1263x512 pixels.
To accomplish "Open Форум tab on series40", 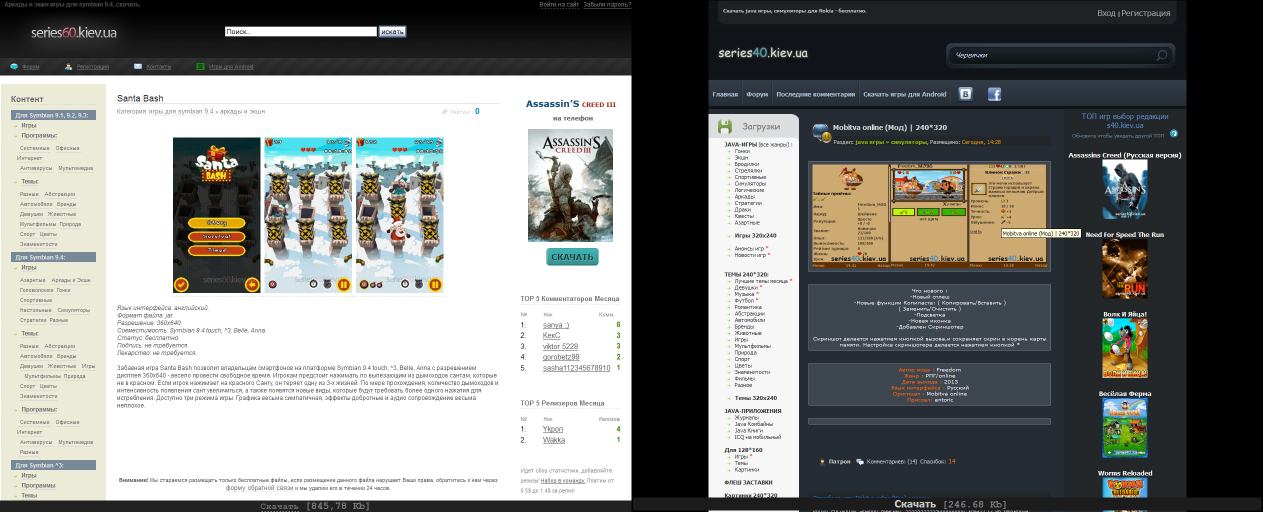I will coord(757,94).
